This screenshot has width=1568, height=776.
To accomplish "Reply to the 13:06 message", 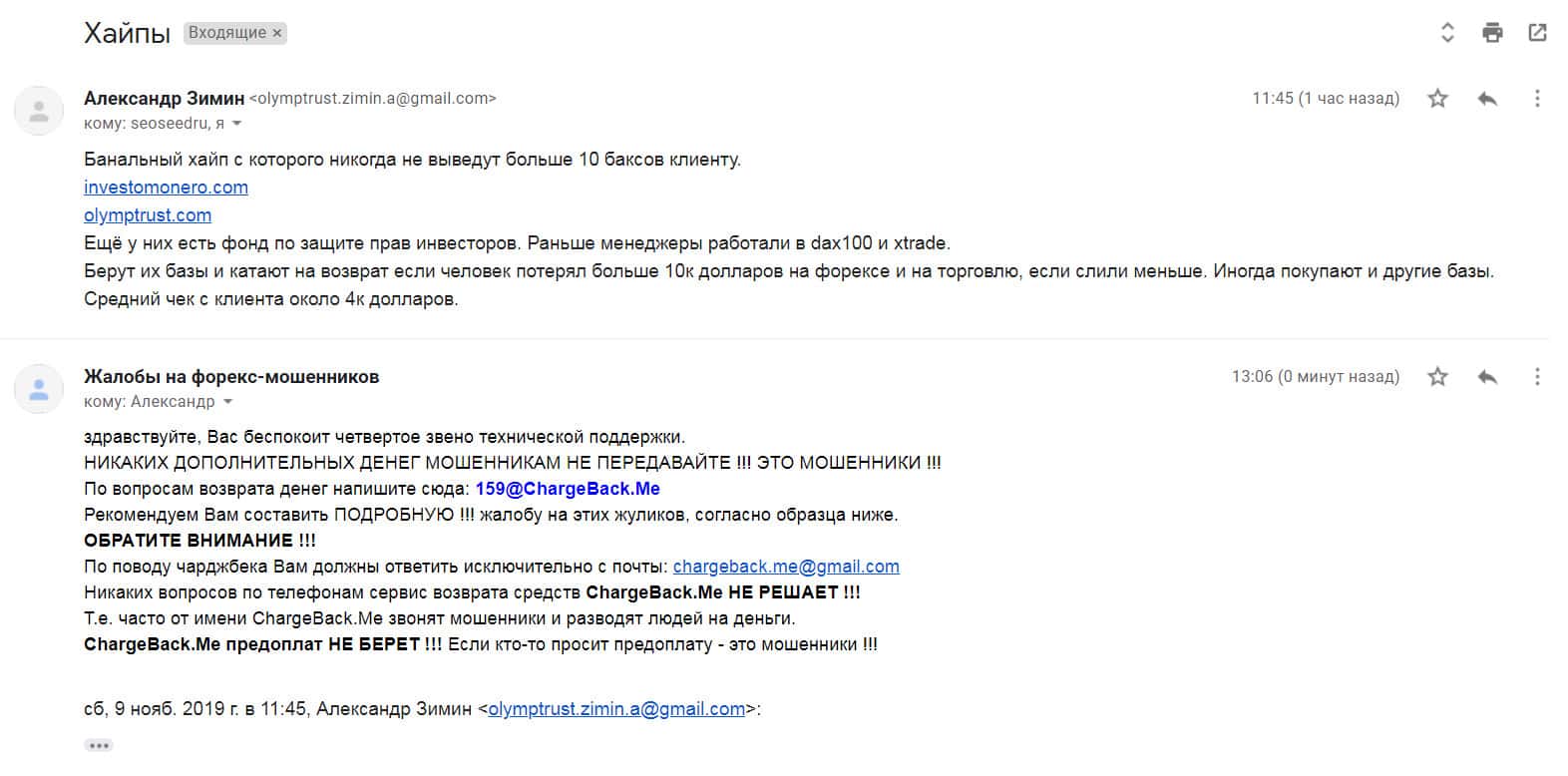I will point(1487,376).
